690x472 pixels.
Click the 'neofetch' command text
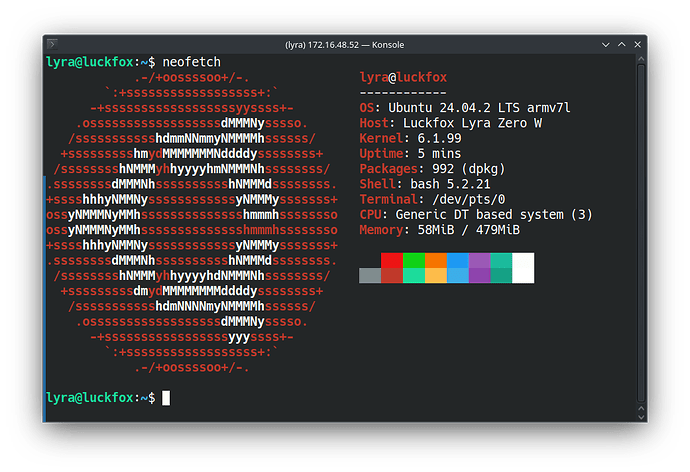tap(191, 62)
